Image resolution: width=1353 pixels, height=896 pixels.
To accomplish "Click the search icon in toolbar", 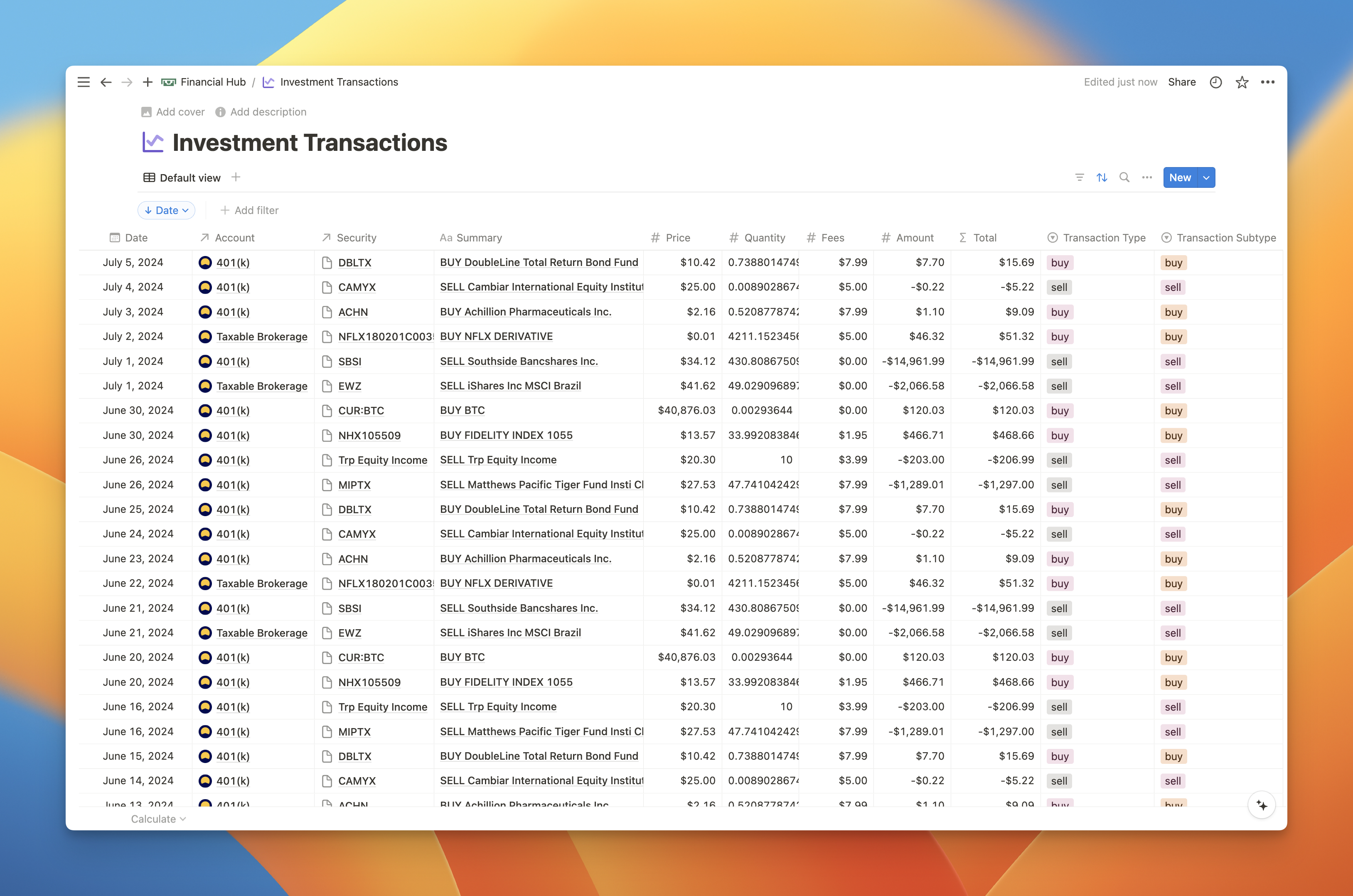I will click(1123, 178).
